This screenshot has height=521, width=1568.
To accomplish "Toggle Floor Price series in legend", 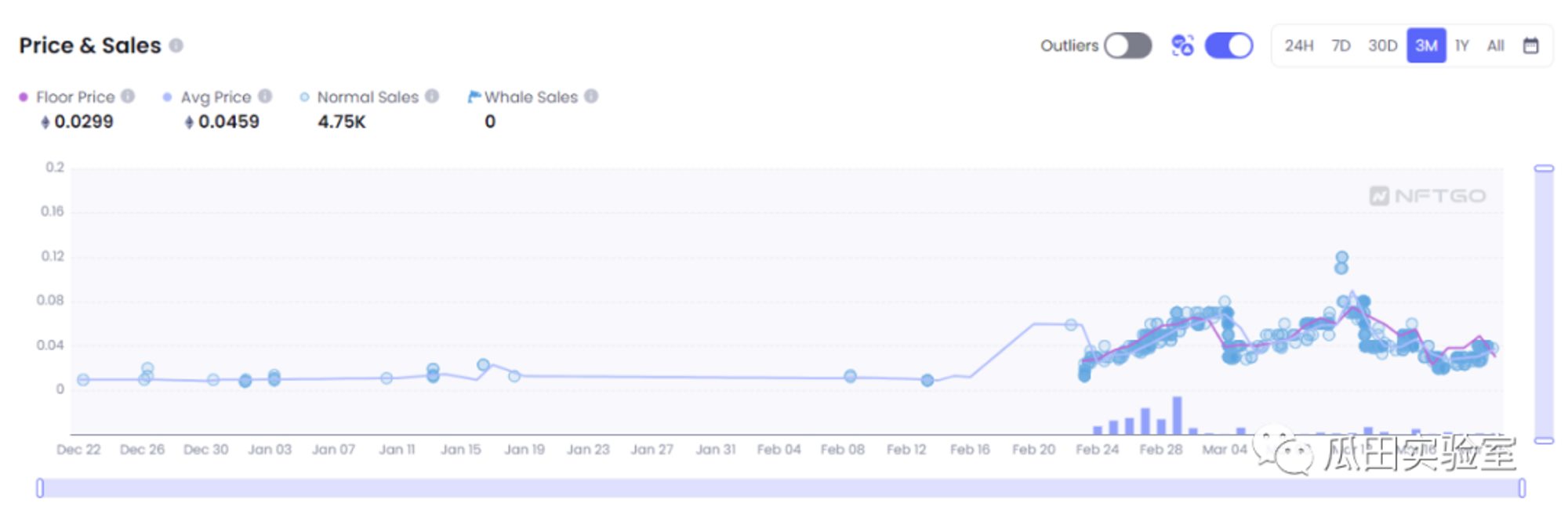I will tap(75, 97).
